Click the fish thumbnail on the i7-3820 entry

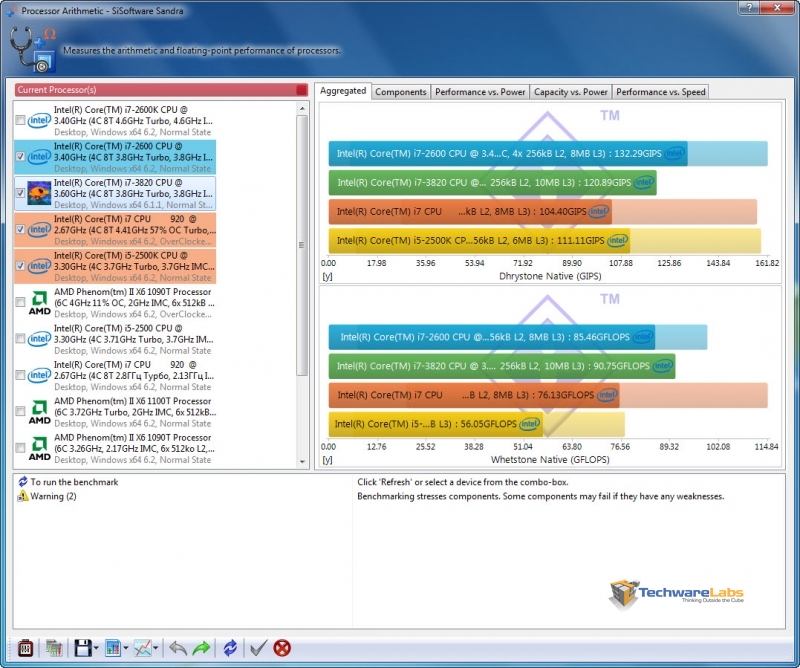(x=39, y=193)
